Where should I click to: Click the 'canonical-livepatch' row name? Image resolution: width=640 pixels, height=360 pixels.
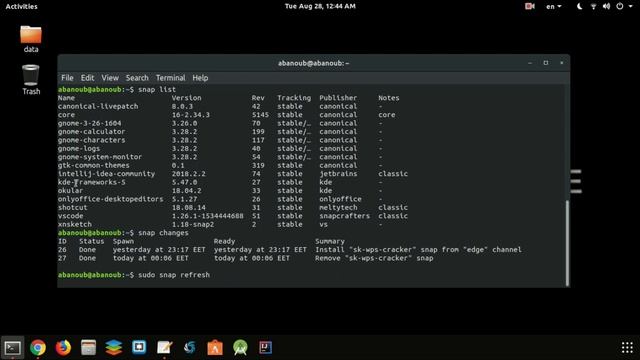[x=98, y=106]
